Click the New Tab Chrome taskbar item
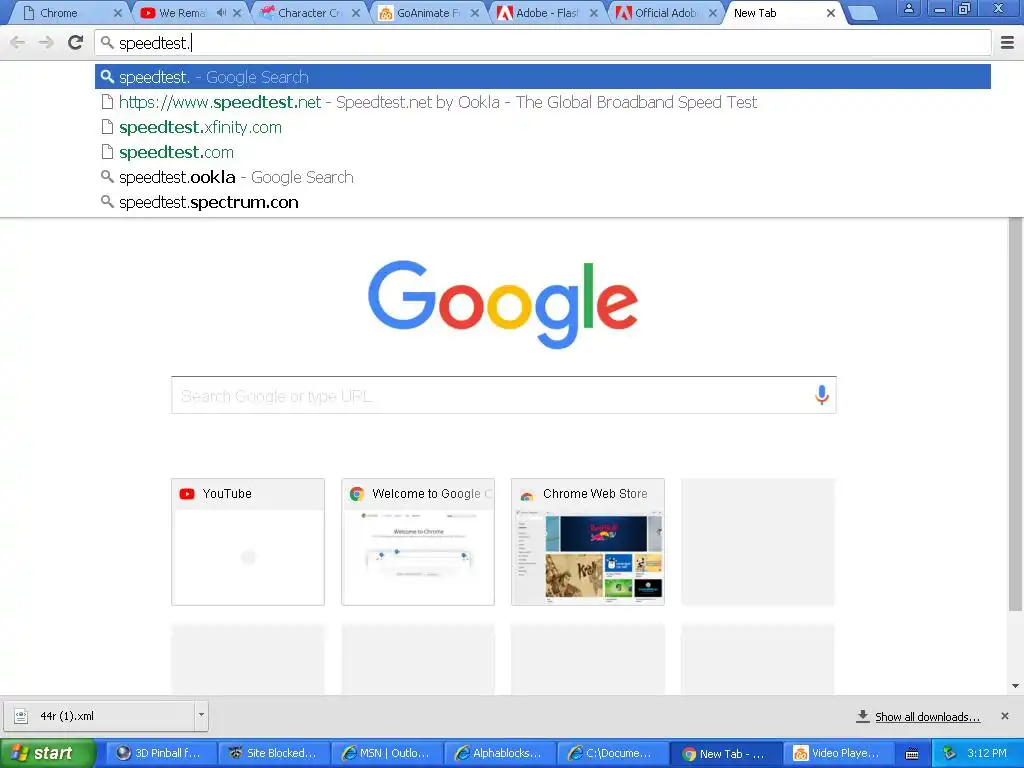The height and width of the screenshot is (768, 1024). click(x=726, y=754)
